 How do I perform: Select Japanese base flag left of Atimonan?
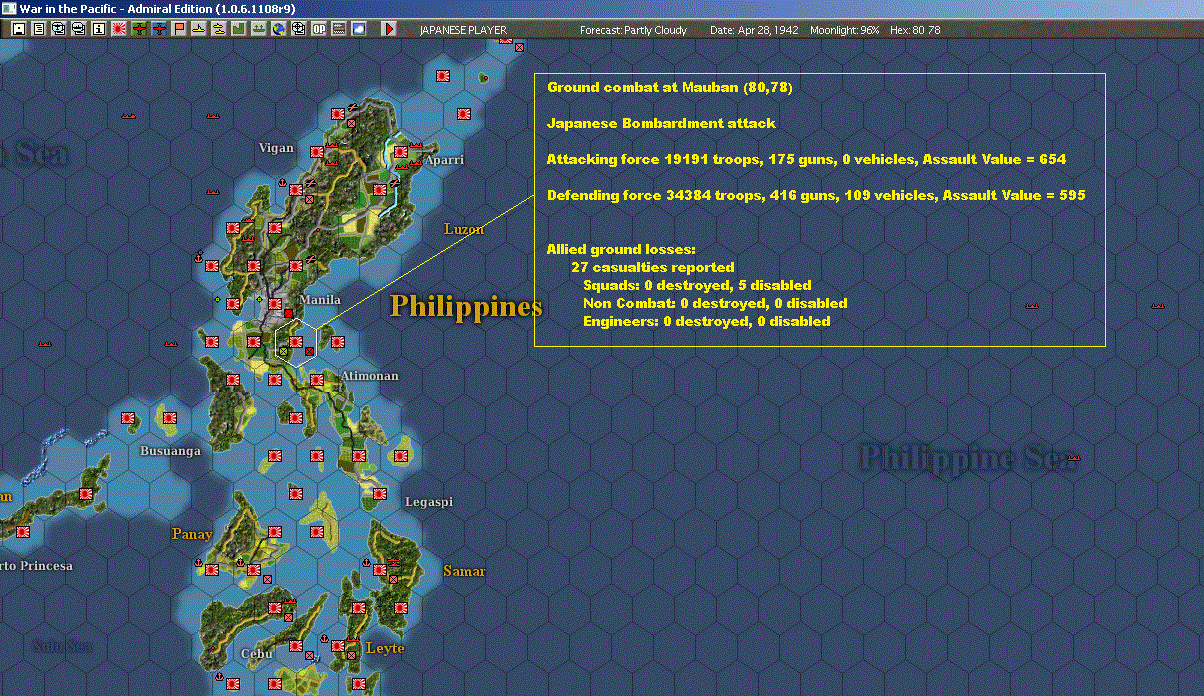(317, 380)
